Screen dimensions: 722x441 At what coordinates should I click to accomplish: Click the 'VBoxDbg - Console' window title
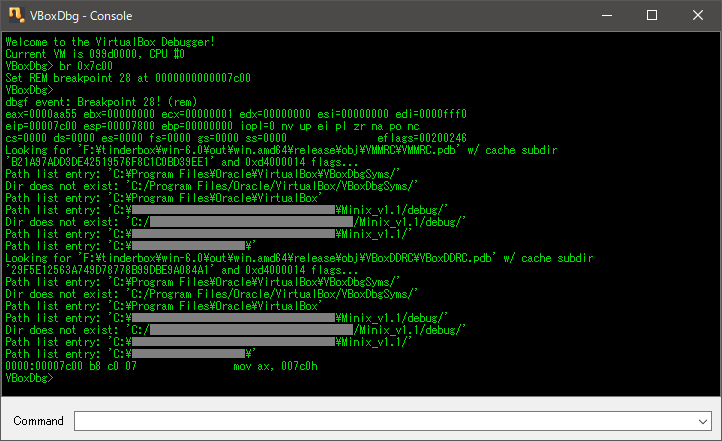(x=81, y=16)
